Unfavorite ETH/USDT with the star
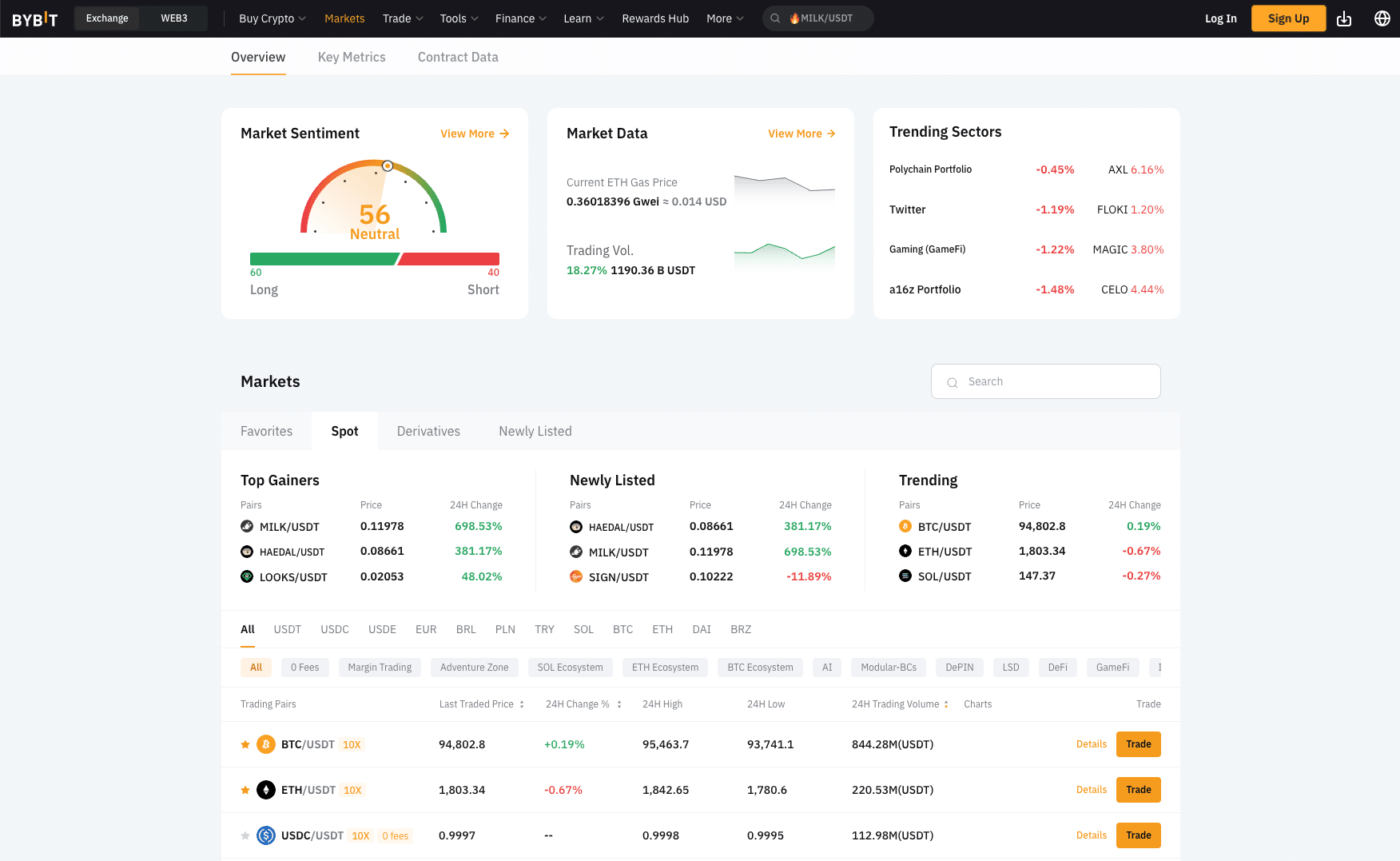1400x861 pixels. click(x=245, y=790)
